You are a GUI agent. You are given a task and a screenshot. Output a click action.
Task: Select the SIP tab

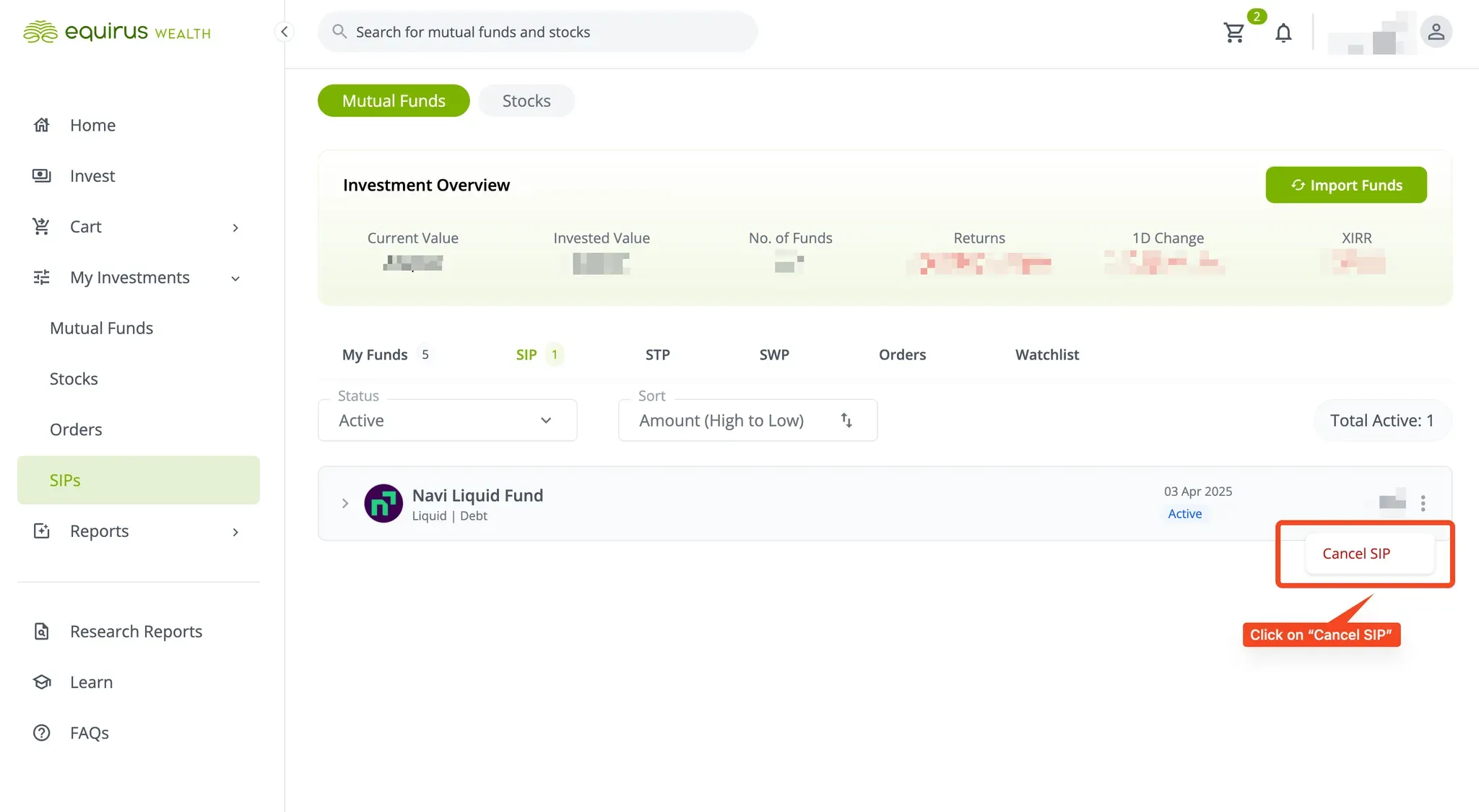pyautogui.click(x=538, y=354)
